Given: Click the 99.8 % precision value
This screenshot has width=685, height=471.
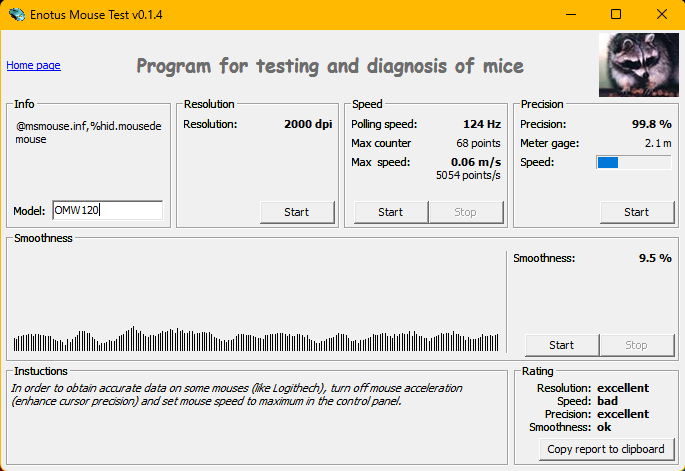Looking at the screenshot, I should 652,124.
